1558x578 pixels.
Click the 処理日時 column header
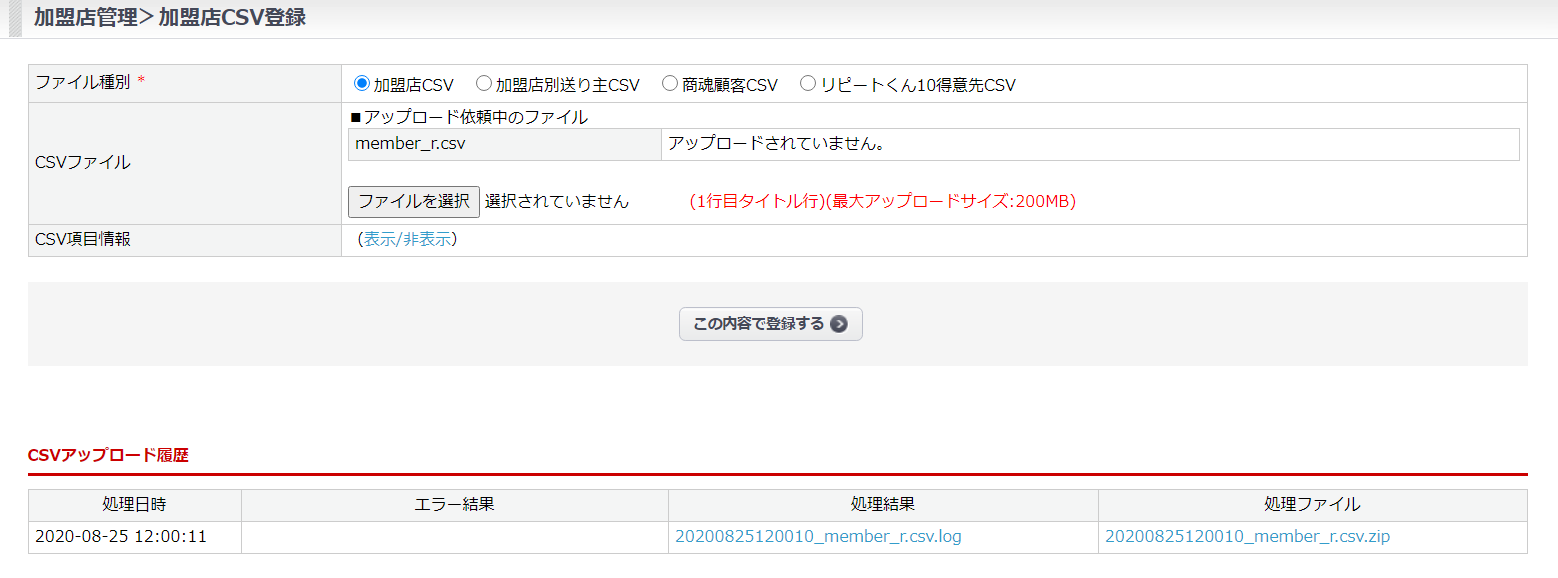coord(134,505)
